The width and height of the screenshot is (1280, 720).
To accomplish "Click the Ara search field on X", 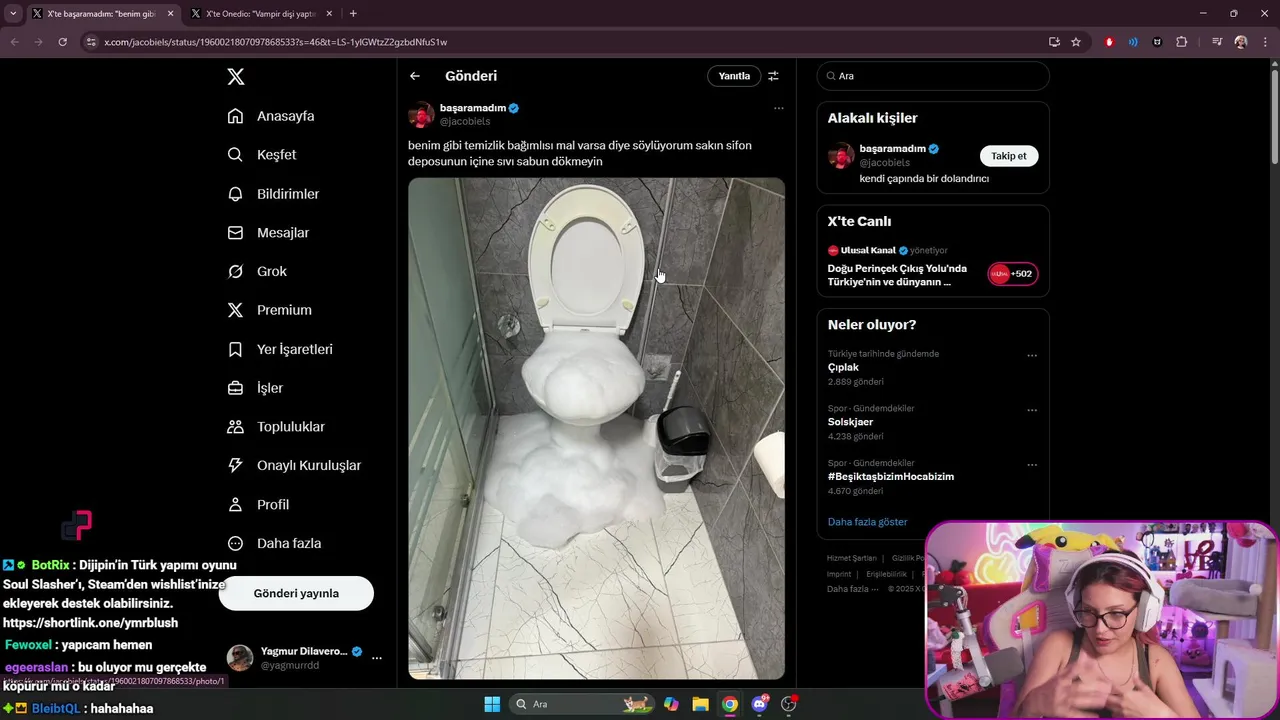I will pos(933,76).
